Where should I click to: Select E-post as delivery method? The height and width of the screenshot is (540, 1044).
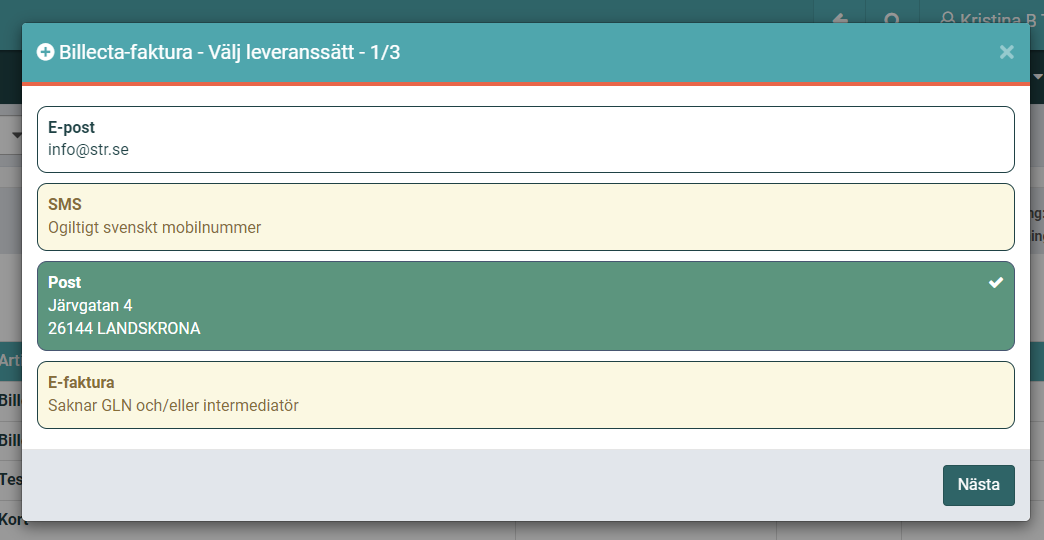(x=526, y=139)
